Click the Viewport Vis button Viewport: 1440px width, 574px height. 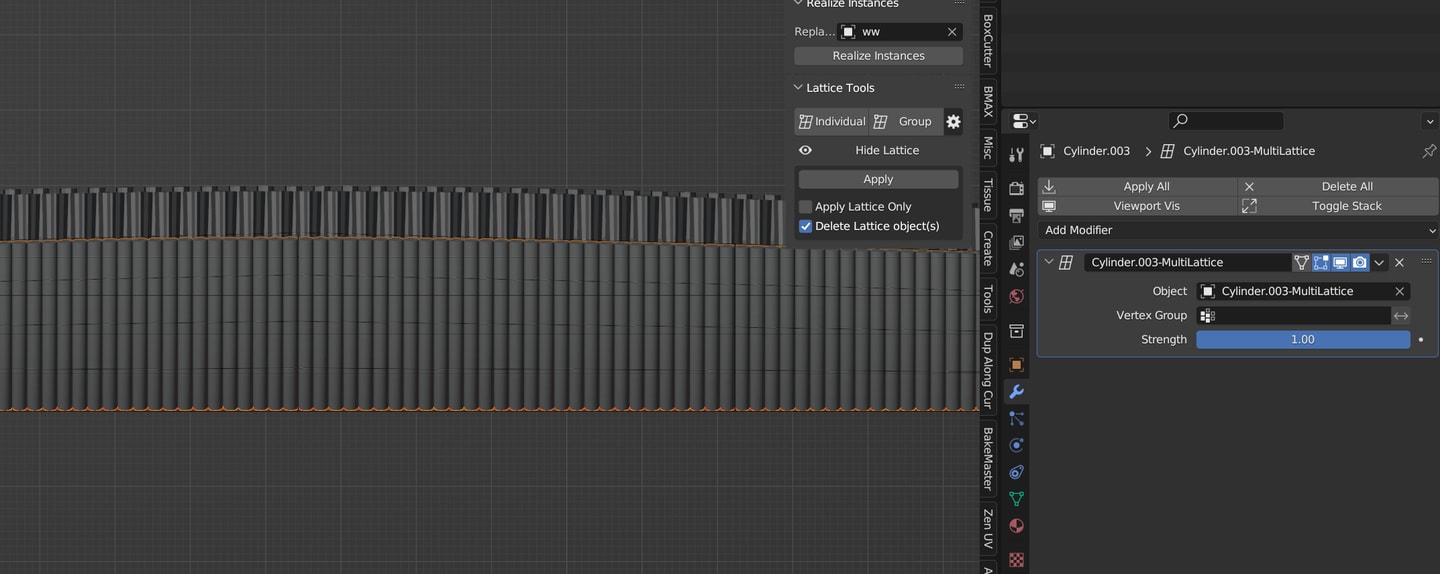point(1137,206)
